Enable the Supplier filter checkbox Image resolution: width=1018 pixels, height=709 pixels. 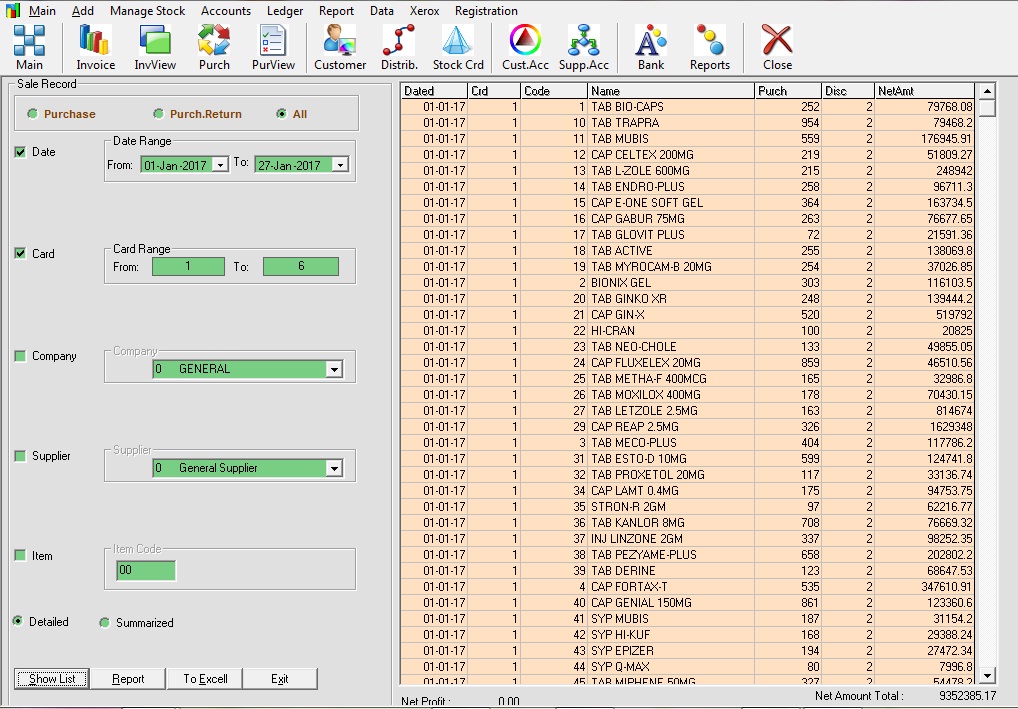20,456
